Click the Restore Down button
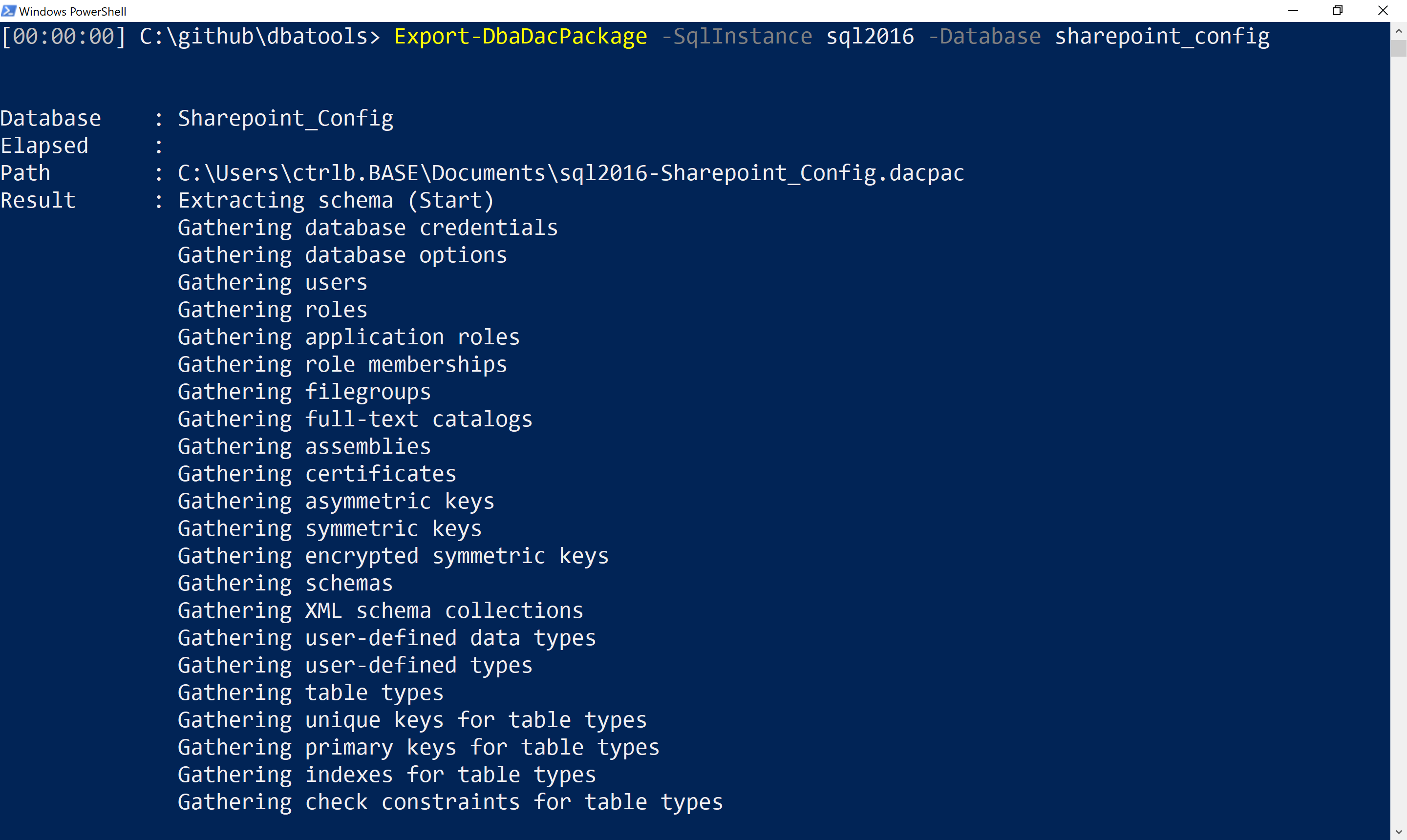 coord(1339,10)
